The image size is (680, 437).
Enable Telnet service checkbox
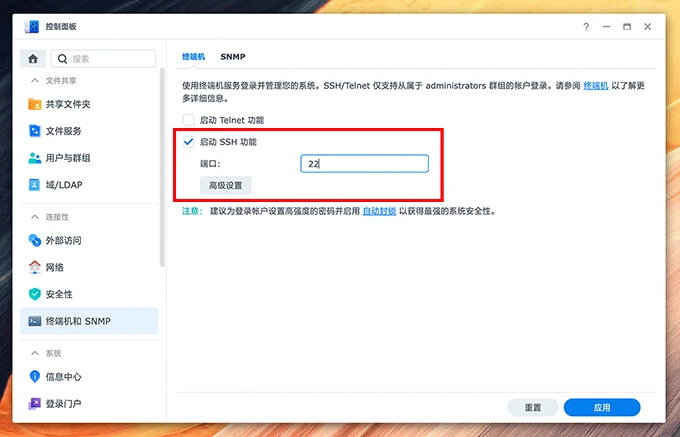click(x=188, y=120)
